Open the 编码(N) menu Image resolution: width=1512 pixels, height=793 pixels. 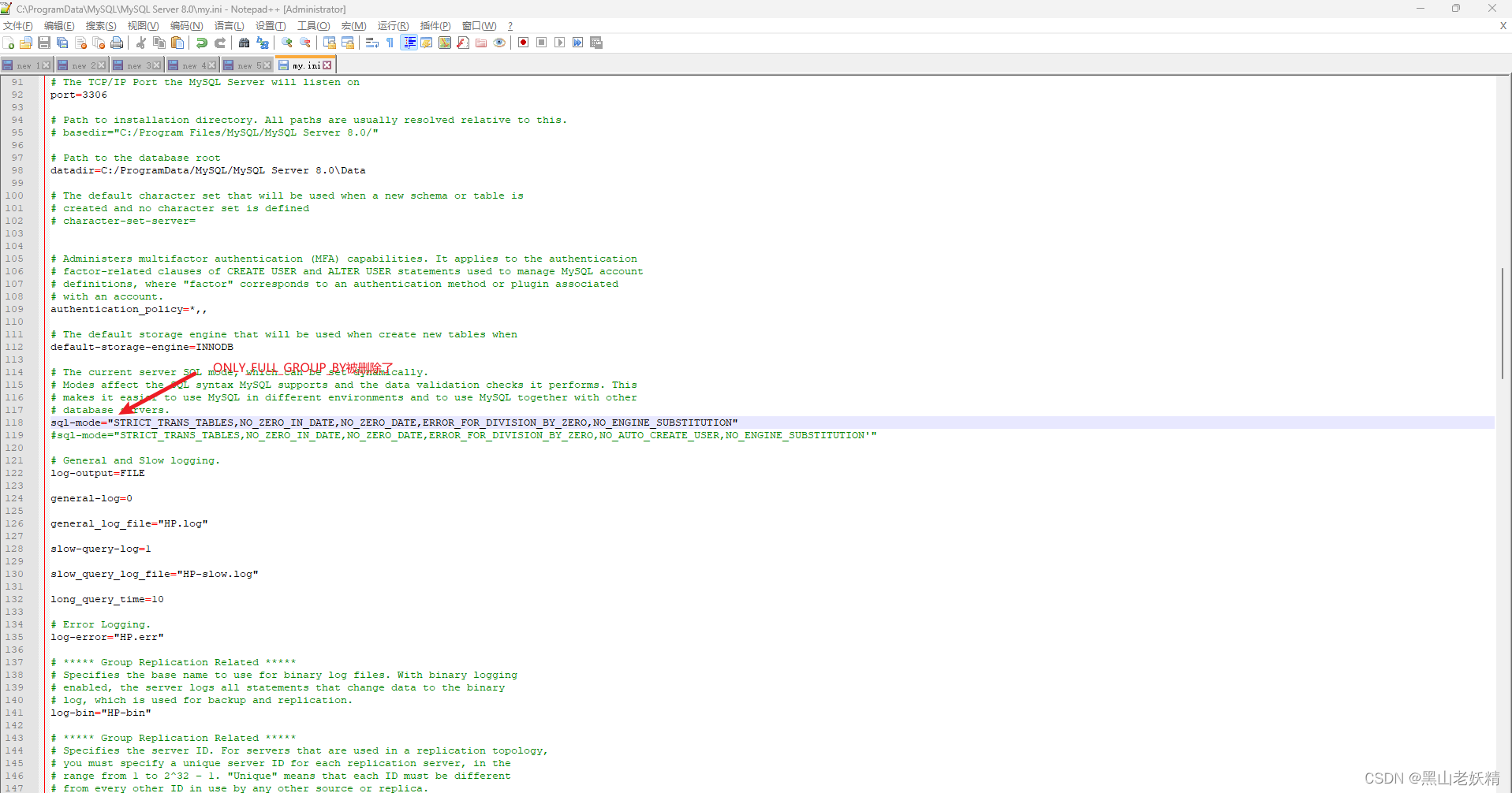187,26
